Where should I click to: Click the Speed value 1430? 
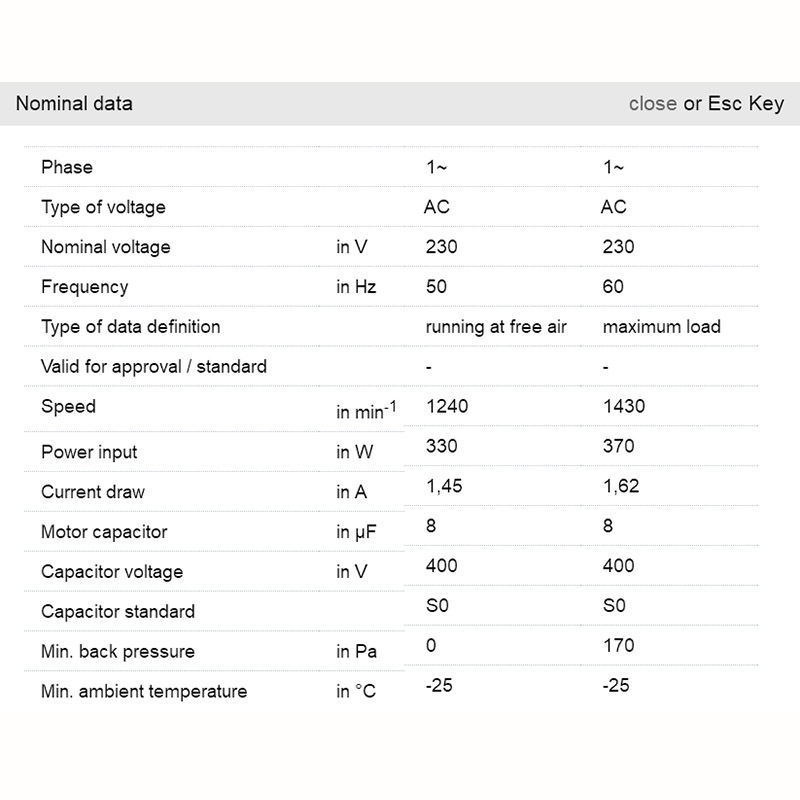tap(624, 407)
